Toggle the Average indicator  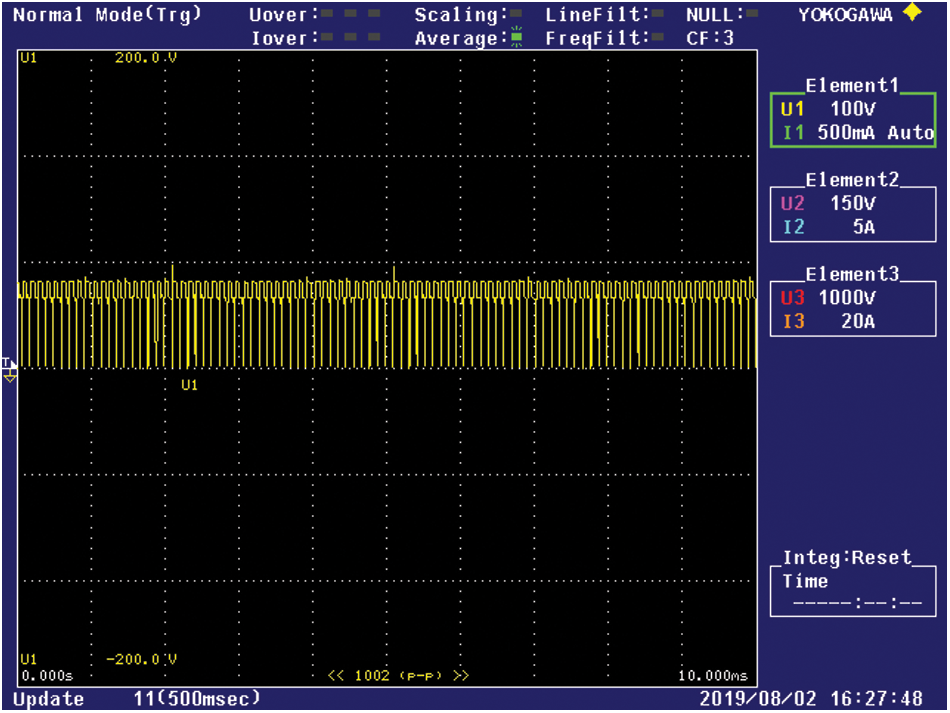point(516,38)
